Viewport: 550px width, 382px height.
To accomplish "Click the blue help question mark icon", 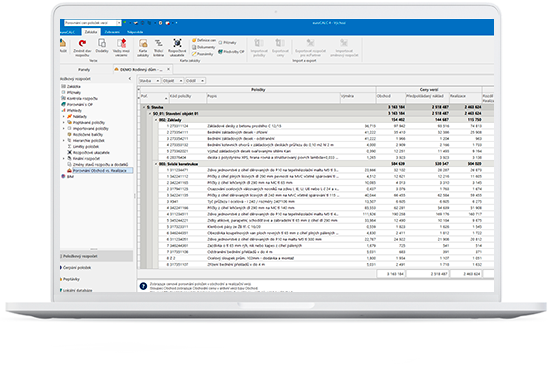I will click(x=143, y=286).
